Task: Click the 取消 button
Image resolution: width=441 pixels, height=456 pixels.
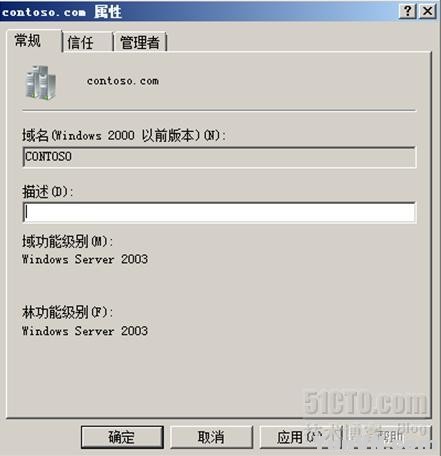Action: (x=211, y=437)
